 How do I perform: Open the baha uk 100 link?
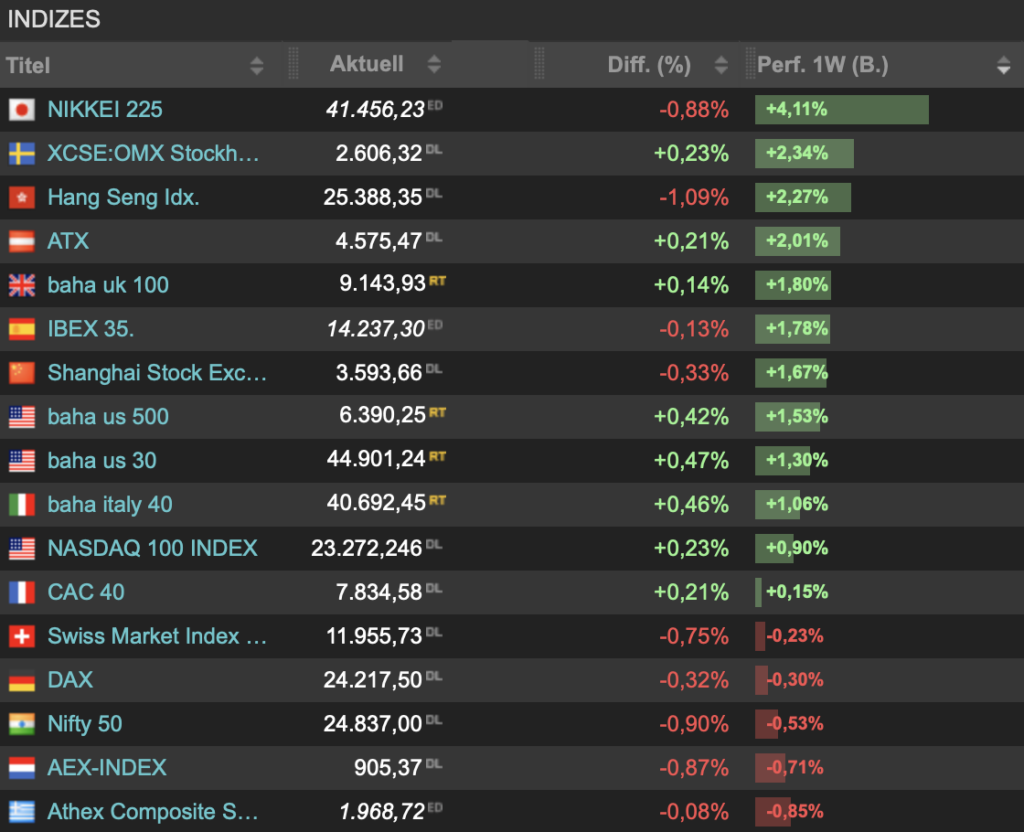pos(108,285)
